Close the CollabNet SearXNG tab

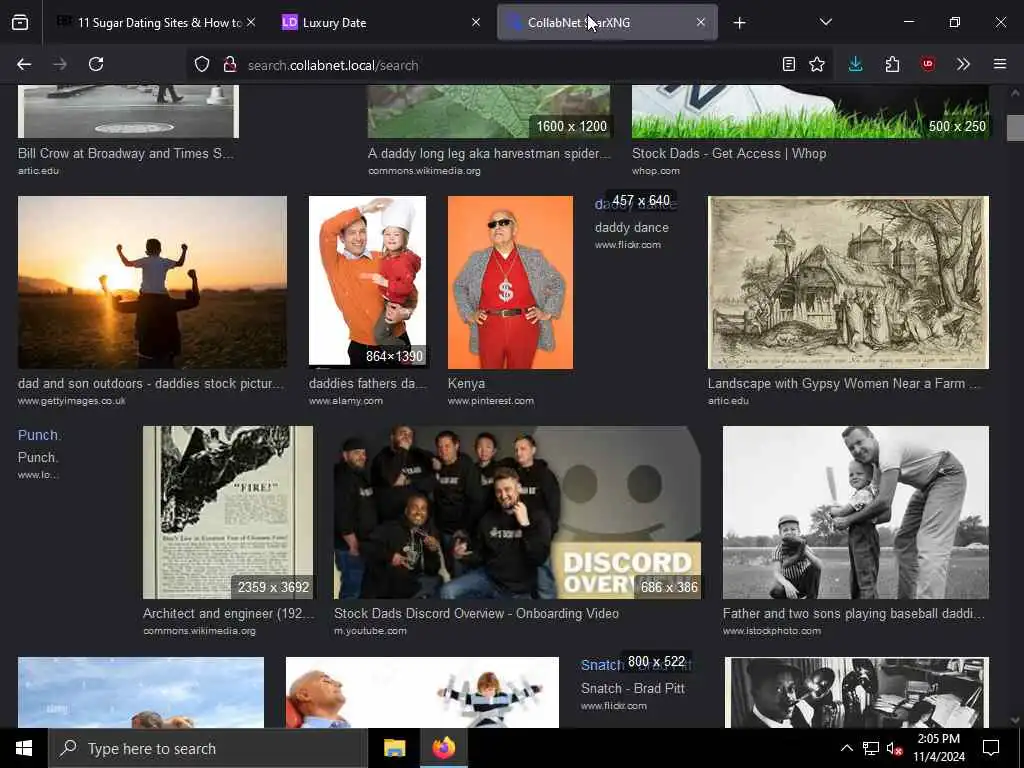pyautogui.click(x=701, y=22)
